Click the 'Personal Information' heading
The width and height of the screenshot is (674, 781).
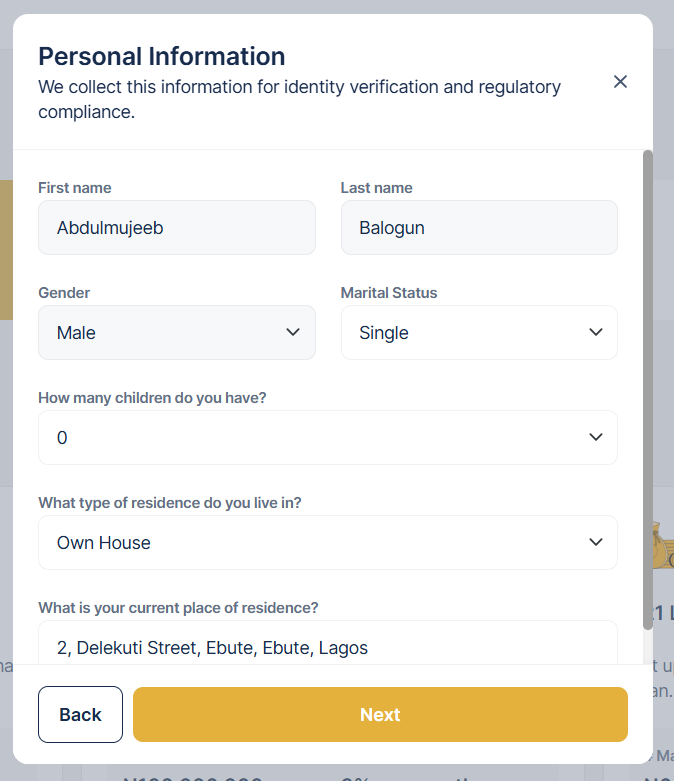162,56
